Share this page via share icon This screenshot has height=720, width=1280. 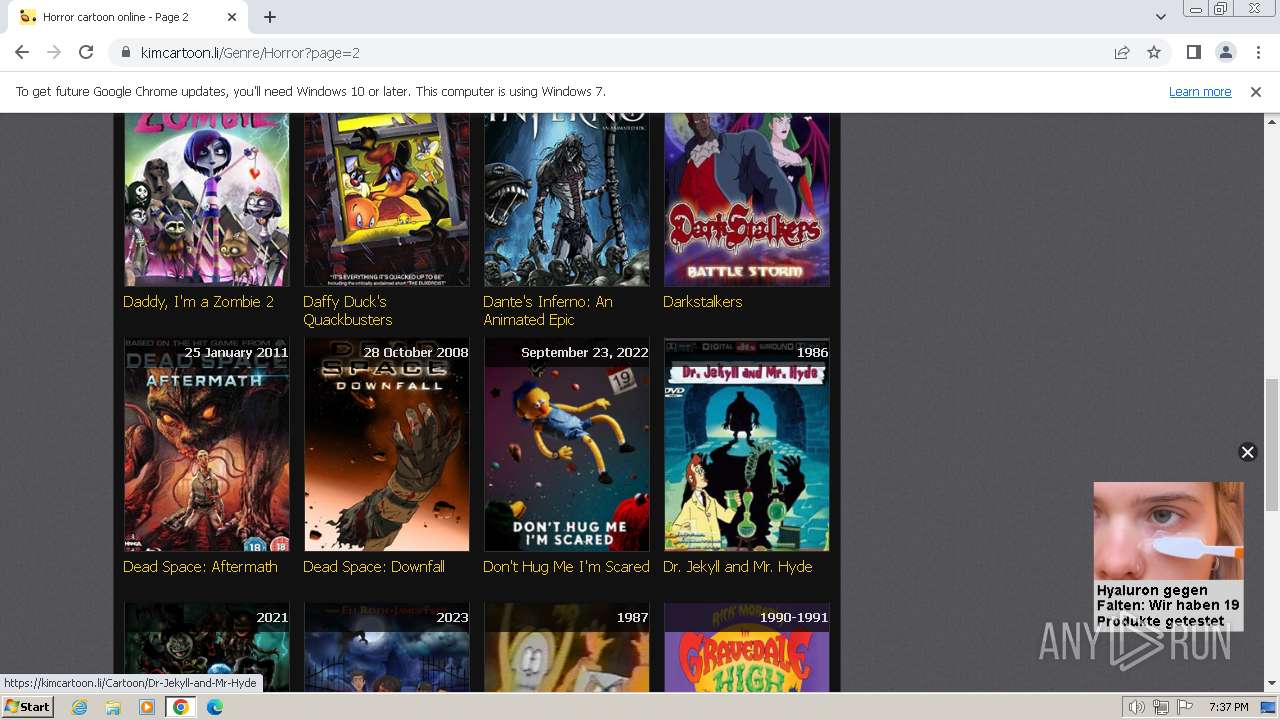[1122, 52]
